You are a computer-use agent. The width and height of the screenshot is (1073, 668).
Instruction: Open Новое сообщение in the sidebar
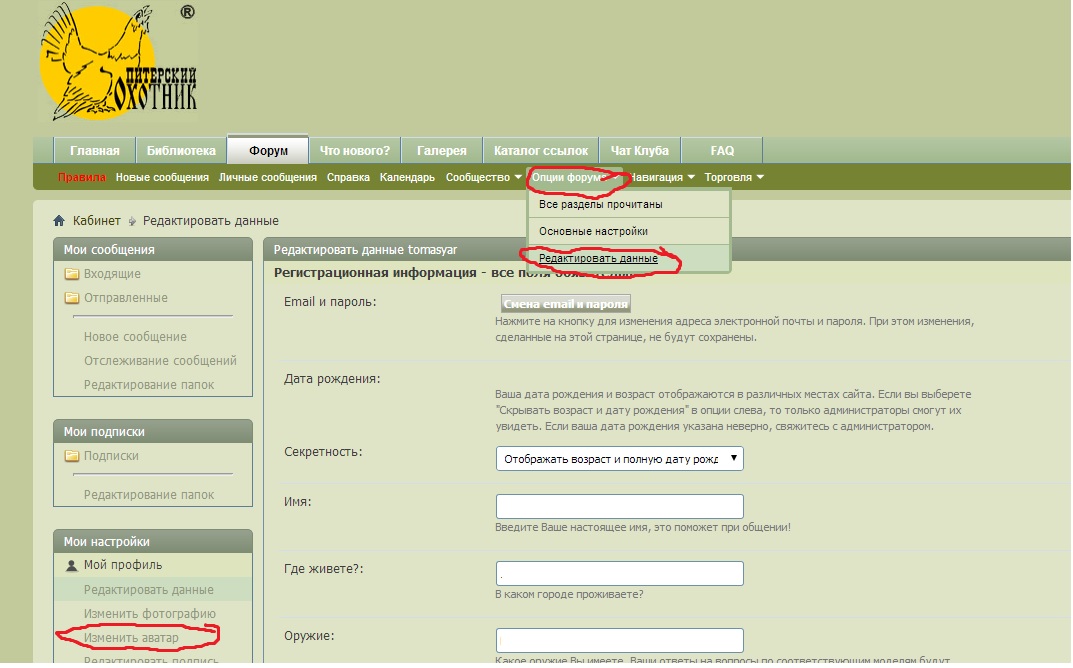pyautogui.click(x=135, y=337)
